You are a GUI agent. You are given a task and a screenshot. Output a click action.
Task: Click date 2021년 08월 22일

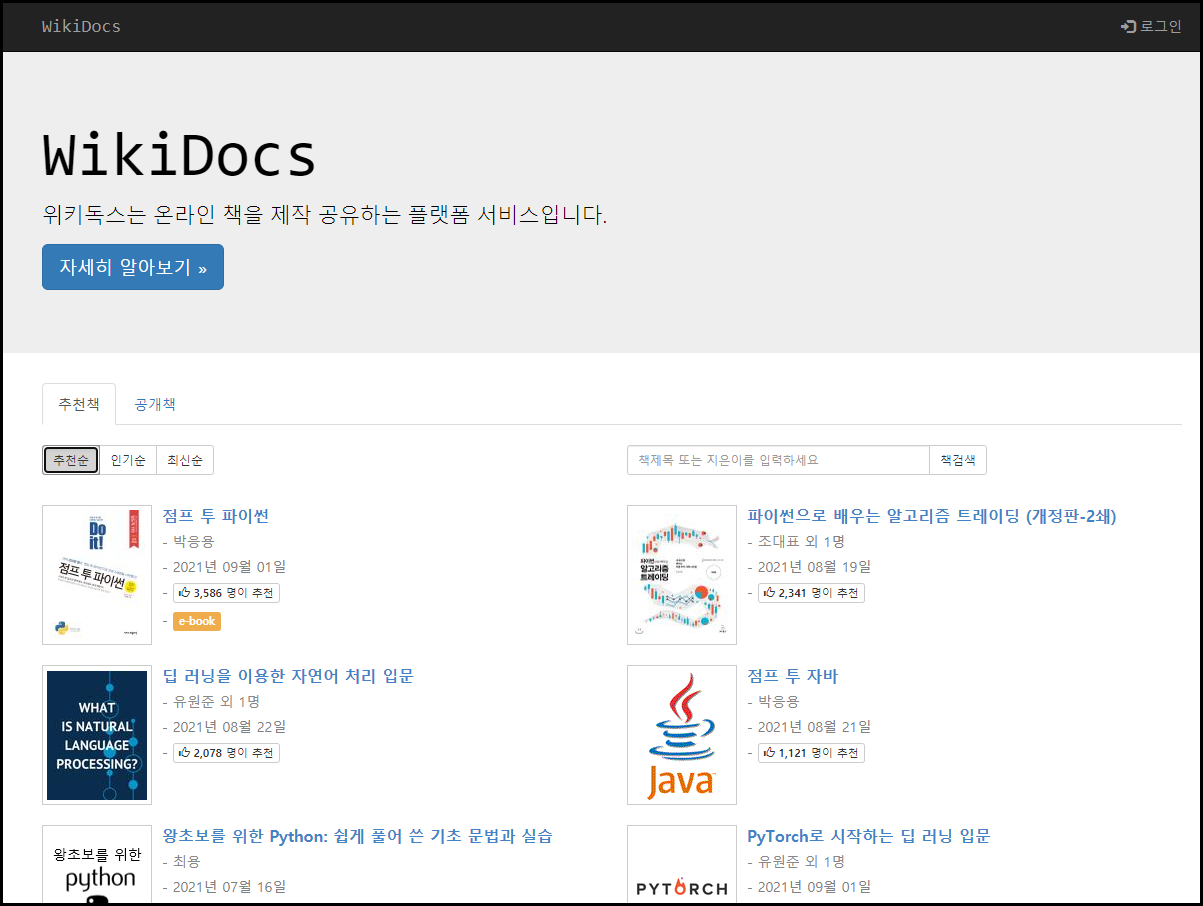coord(229,727)
